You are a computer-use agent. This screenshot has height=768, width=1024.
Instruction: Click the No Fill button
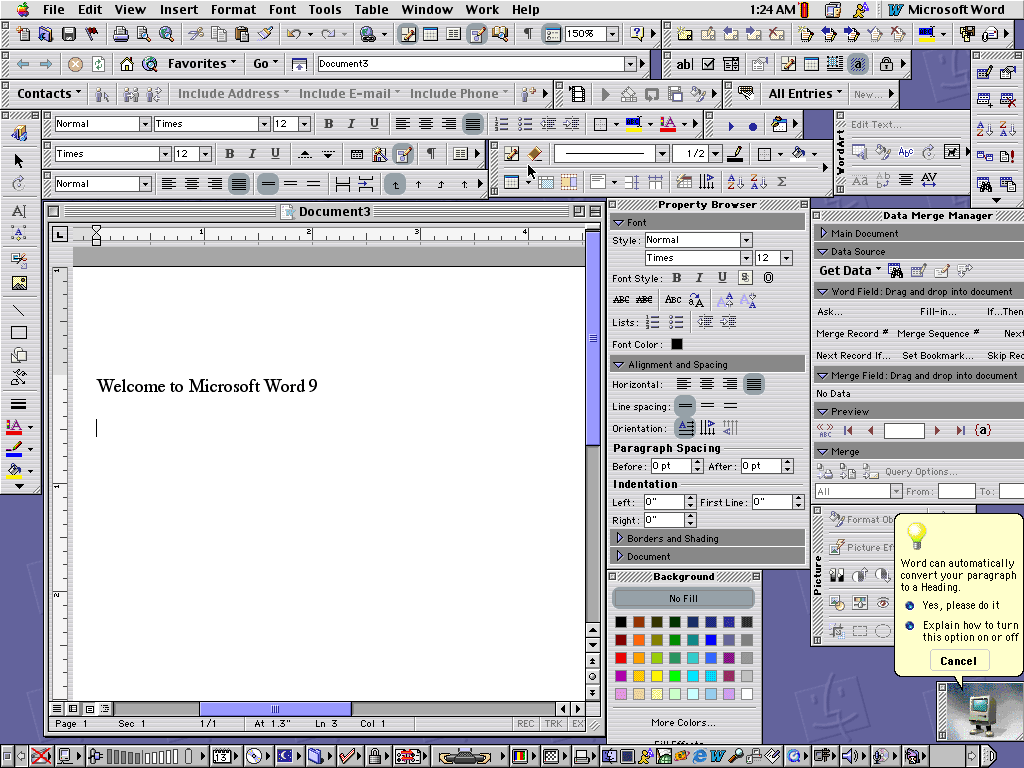[x=683, y=598]
